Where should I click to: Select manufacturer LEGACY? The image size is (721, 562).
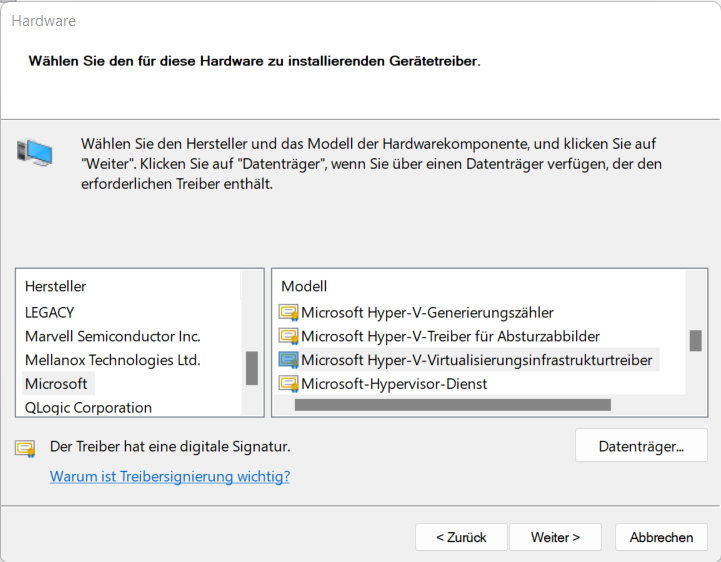coord(49,313)
